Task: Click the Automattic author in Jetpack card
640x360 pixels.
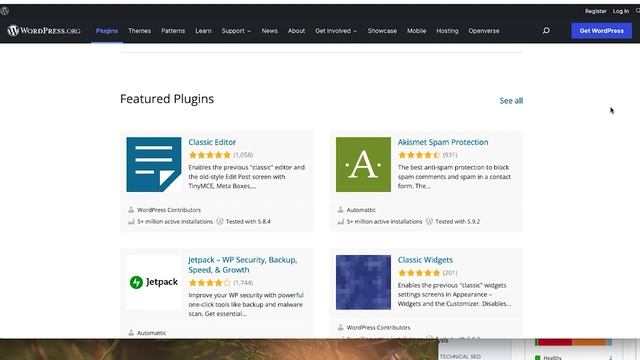Action: pyautogui.click(x=151, y=333)
